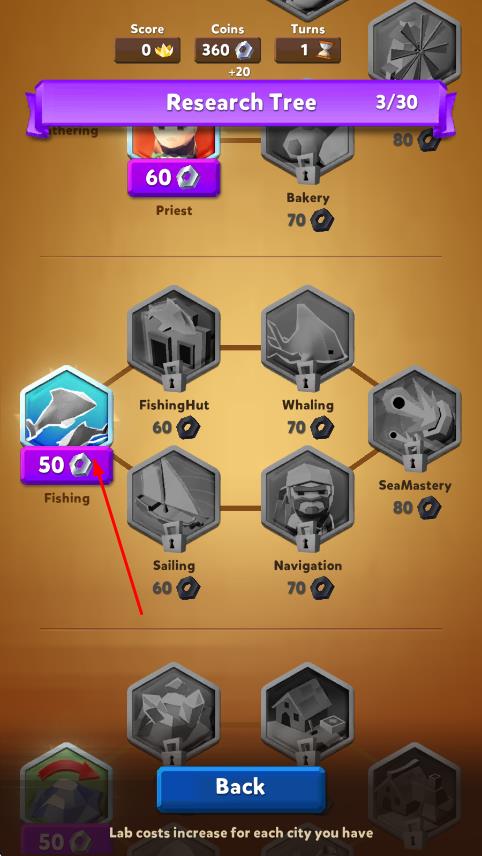The image size is (482, 856).
Task: Select the locked rock research icon near bottom
Action: tap(174, 712)
